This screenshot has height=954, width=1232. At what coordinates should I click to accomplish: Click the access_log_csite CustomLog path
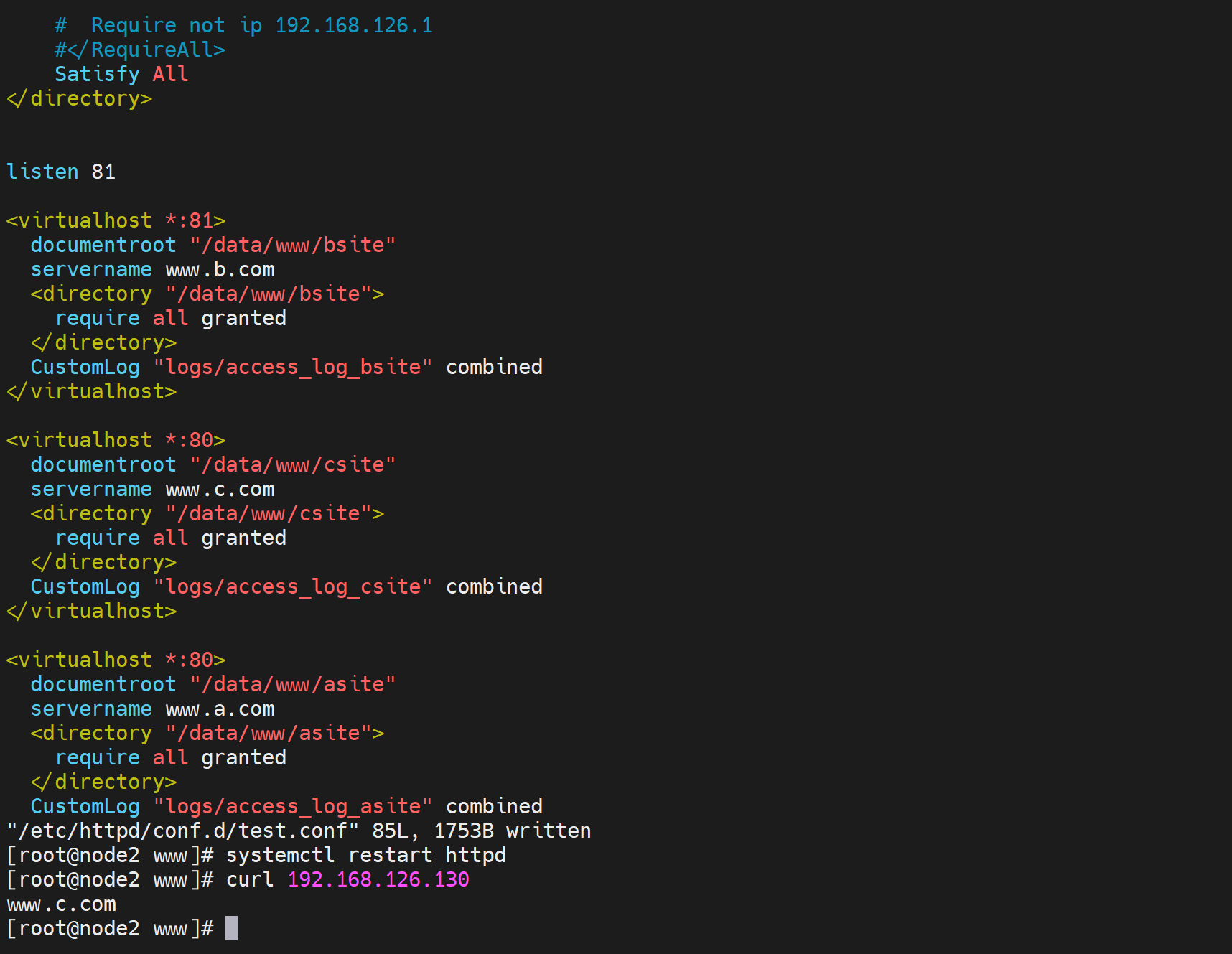(292, 586)
